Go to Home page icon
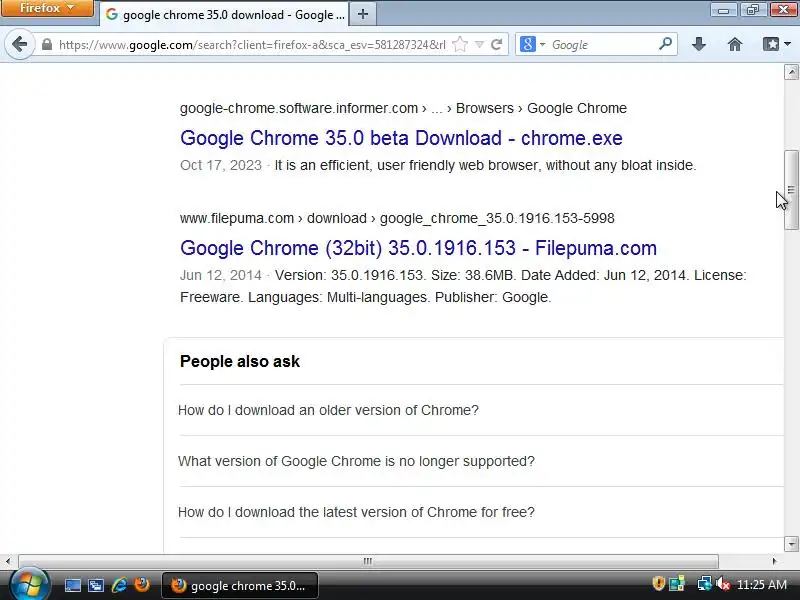Image resolution: width=800 pixels, height=600 pixels. pyautogui.click(x=735, y=44)
